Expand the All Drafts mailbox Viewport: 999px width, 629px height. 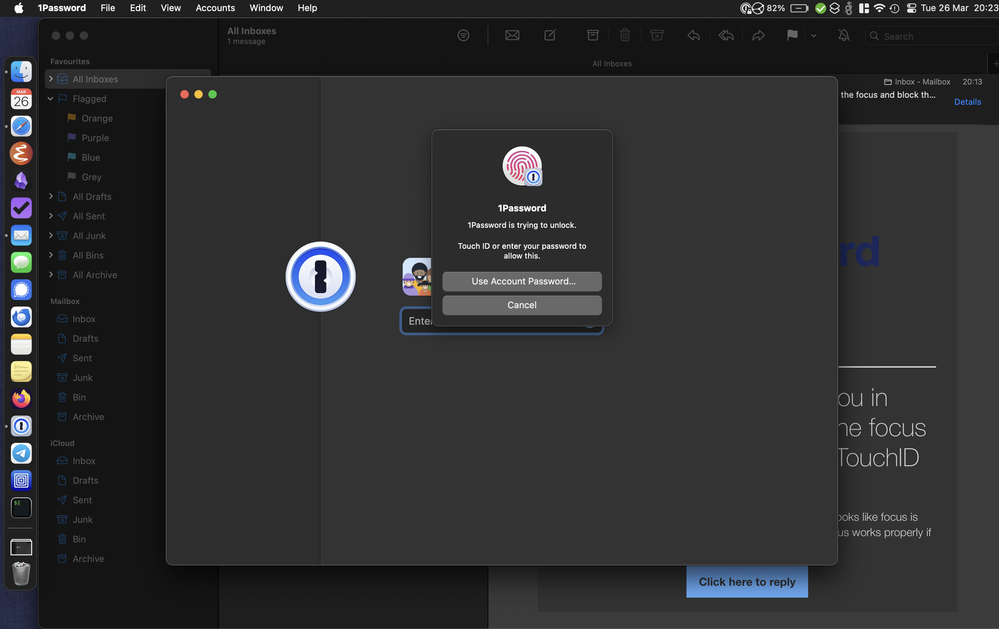(x=51, y=197)
